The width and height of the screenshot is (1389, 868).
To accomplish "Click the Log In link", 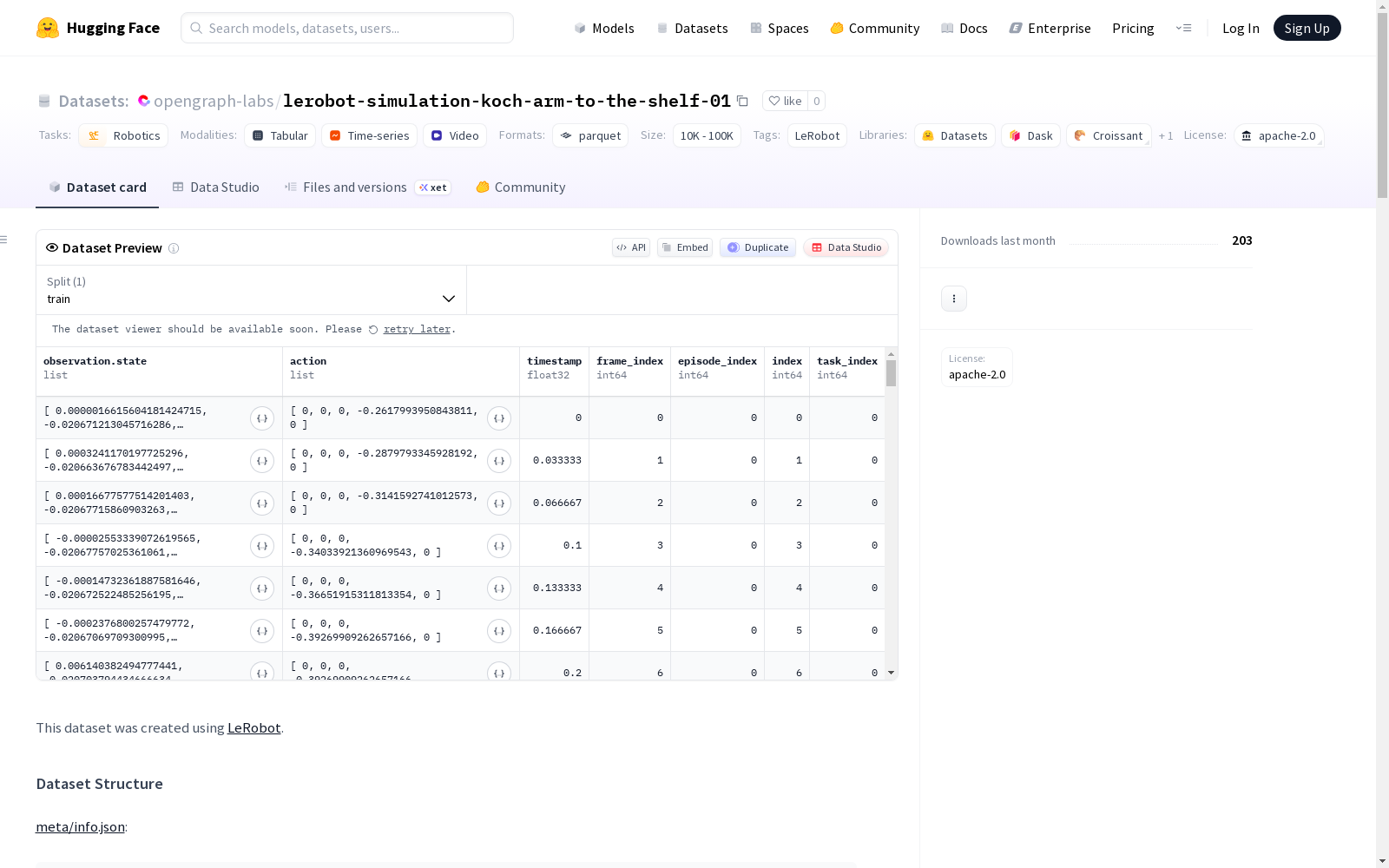I will (x=1241, y=28).
